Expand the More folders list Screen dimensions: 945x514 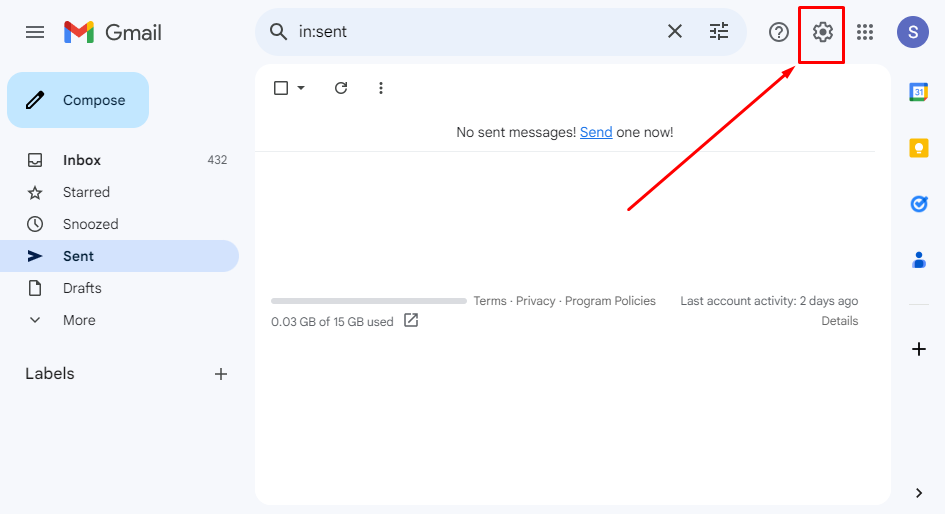point(119,320)
